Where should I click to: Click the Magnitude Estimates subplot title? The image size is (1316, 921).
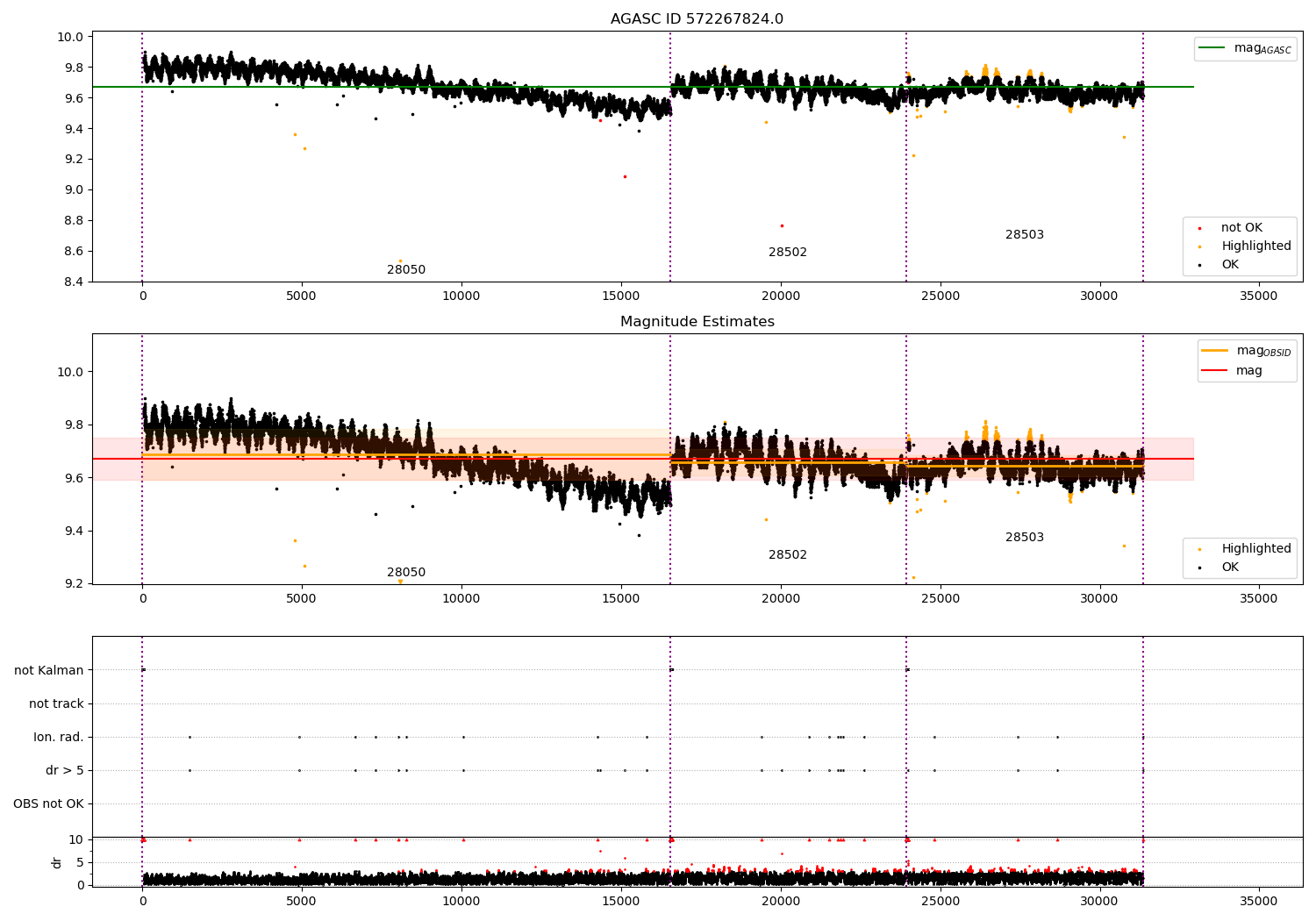click(x=697, y=322)
